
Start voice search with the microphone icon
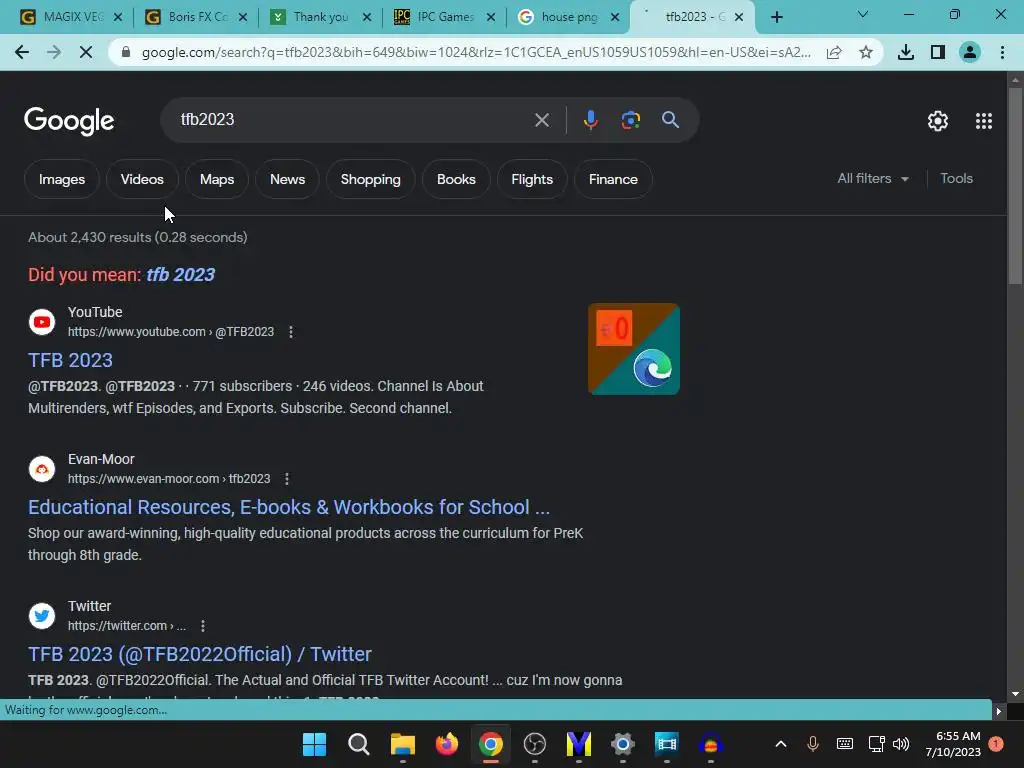(x=590, y=120)
